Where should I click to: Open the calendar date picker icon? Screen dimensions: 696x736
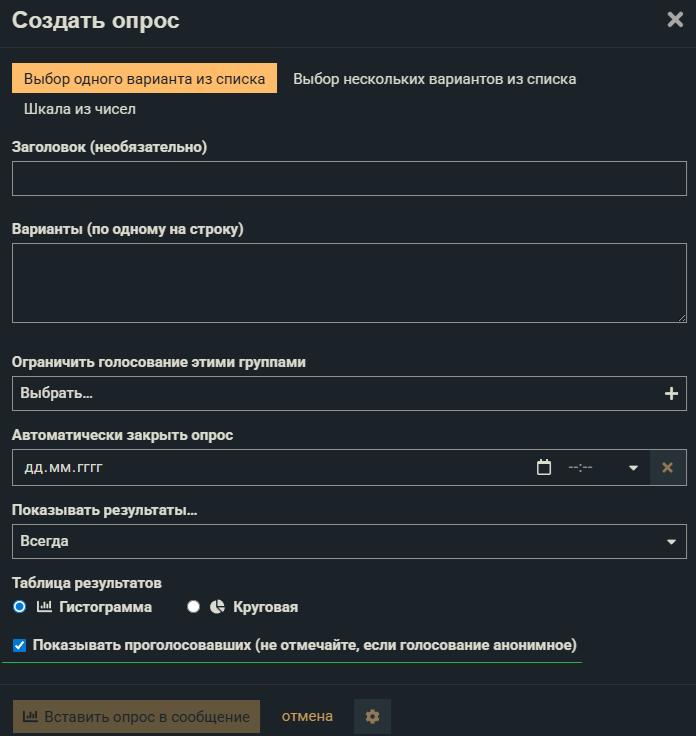(x=544, y=467)
